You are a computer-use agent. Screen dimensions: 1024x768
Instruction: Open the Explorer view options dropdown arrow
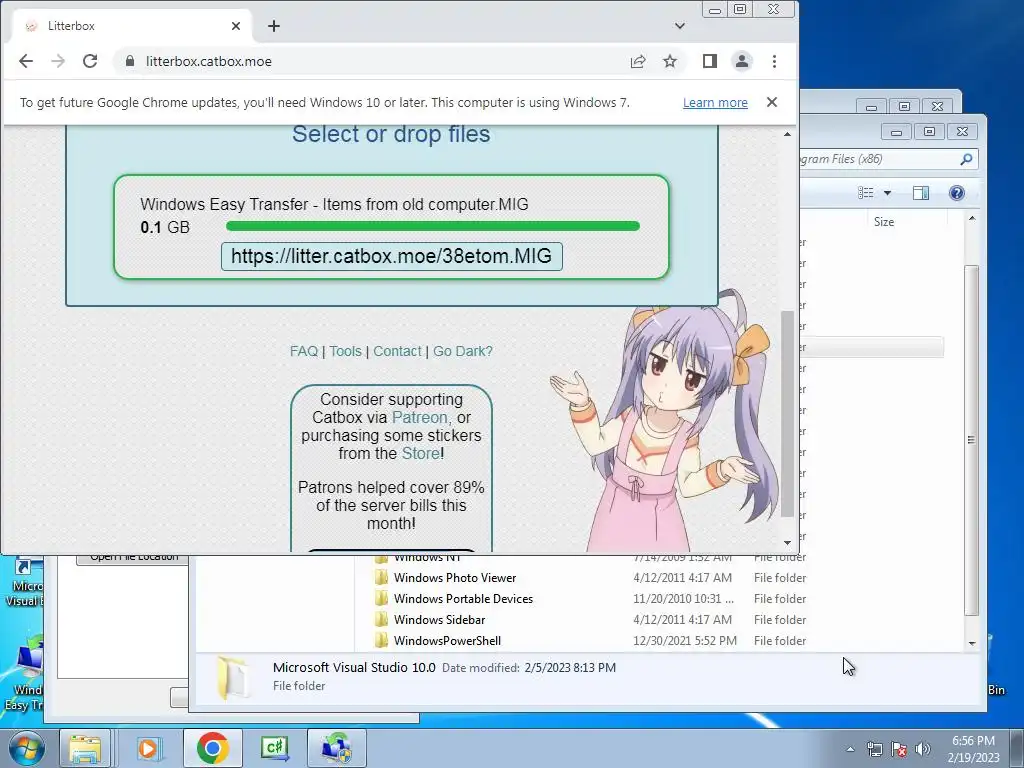888,193
